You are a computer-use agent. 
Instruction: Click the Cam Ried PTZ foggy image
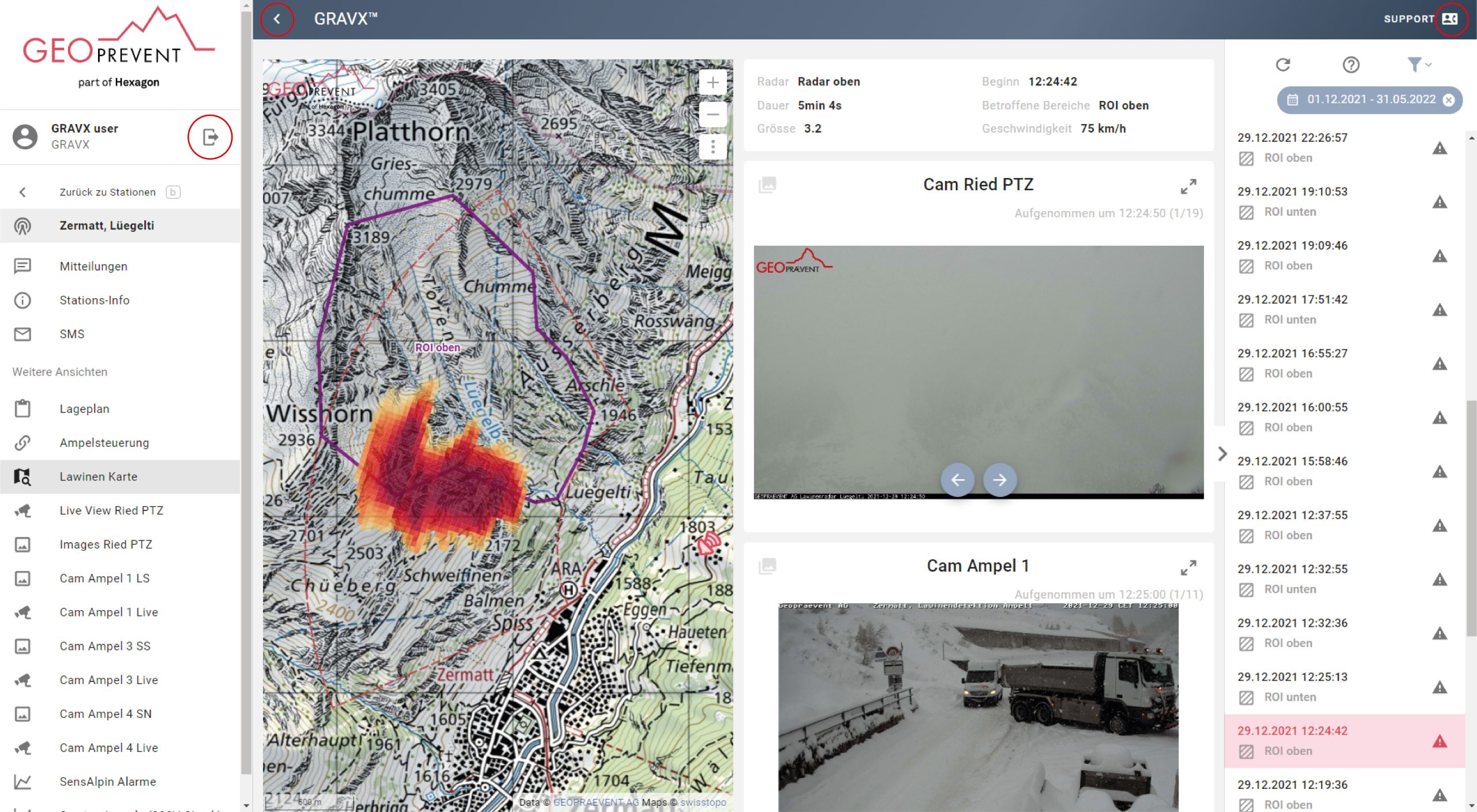pyautogui.click(x=979, y=372)
